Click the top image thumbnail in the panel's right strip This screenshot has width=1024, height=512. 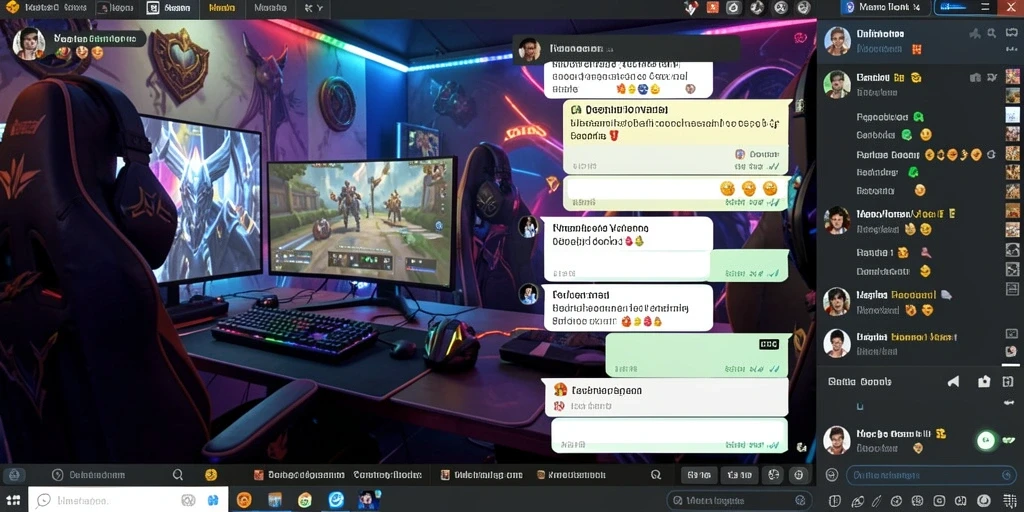1012,76
